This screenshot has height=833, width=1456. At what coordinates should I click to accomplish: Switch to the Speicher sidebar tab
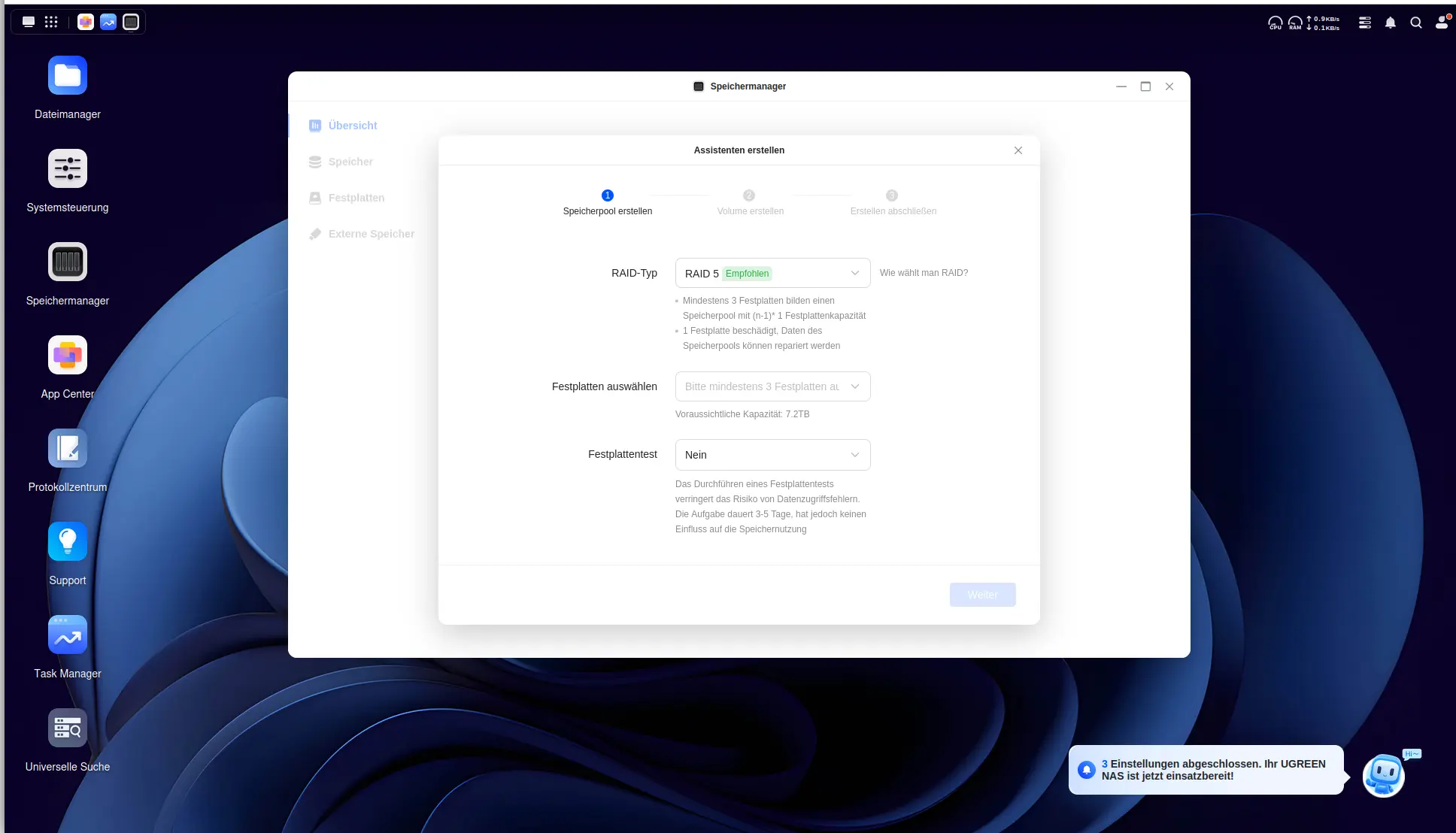pos(350,162)
